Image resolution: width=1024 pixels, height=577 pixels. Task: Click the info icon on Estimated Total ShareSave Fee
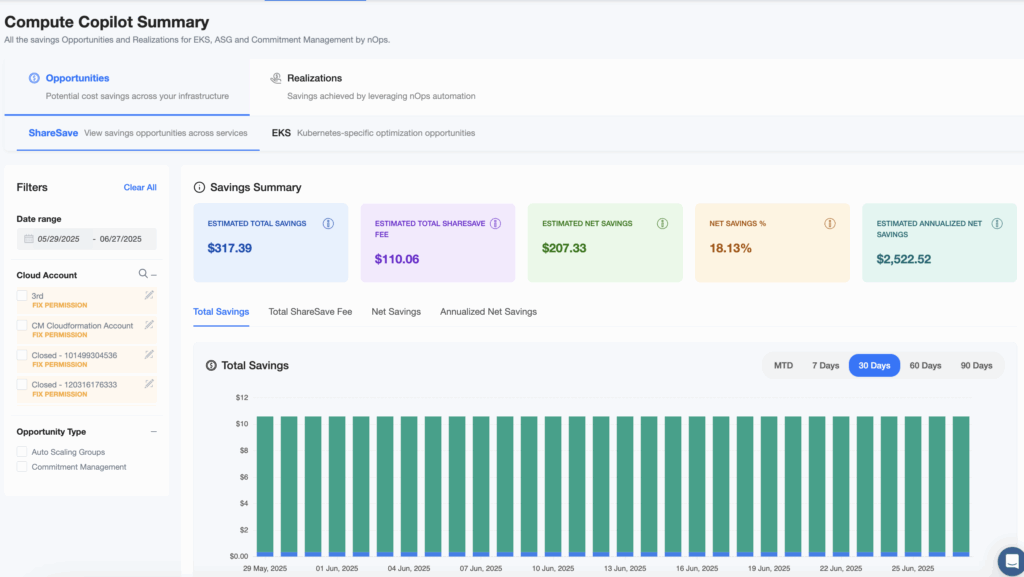(496, 224)
